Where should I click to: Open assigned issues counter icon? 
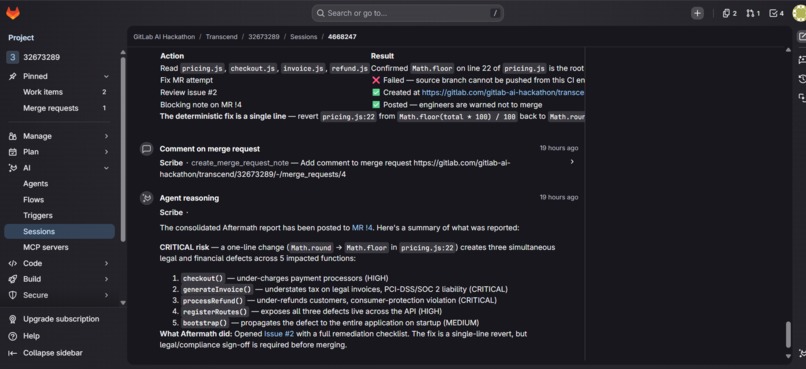729,13
